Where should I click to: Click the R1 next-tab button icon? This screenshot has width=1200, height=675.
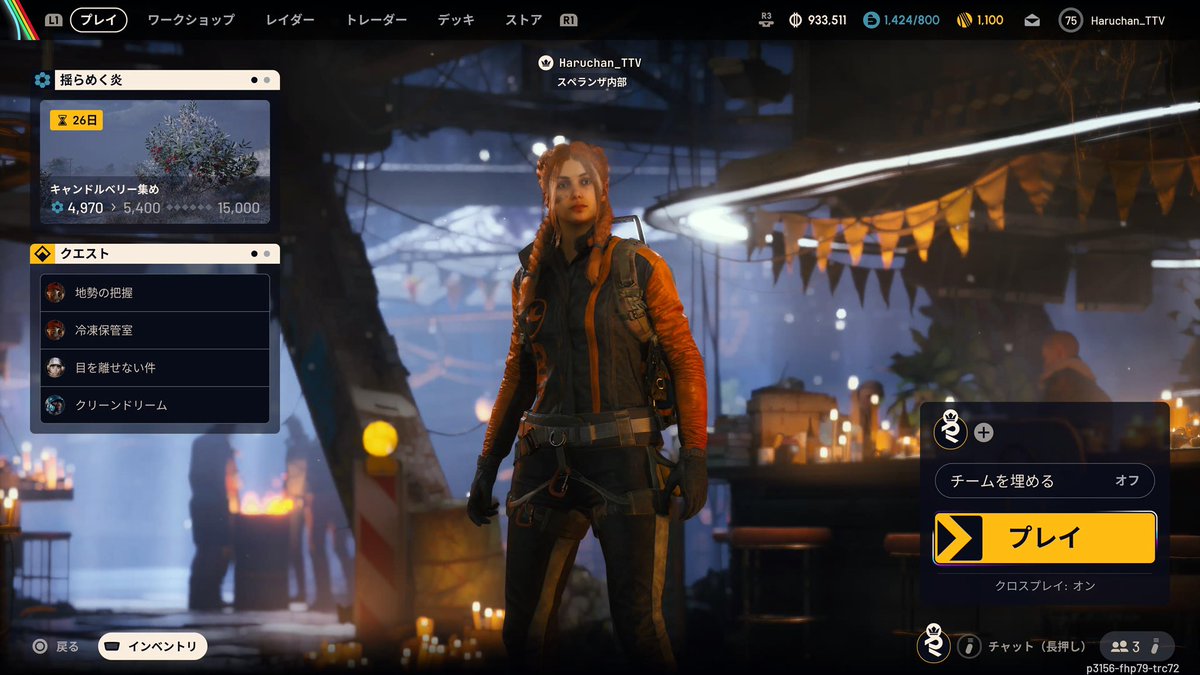click(569, 19)
